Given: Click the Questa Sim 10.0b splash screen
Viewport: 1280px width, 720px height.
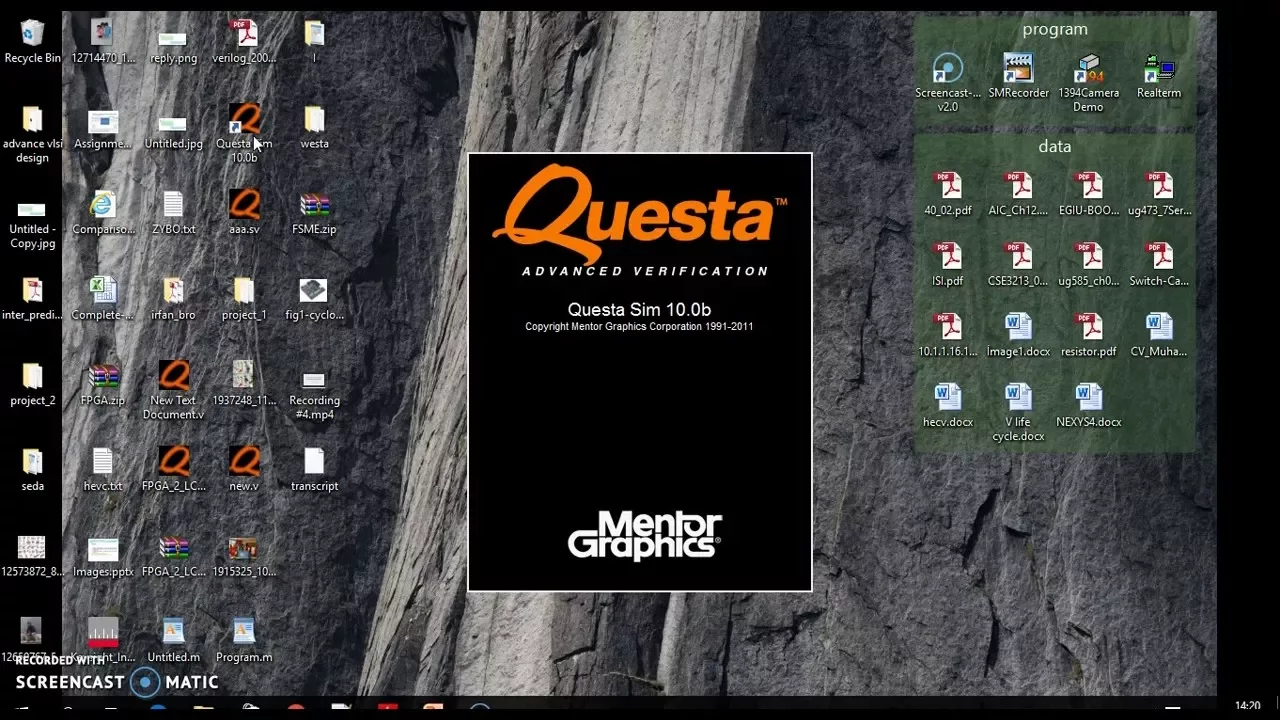Looking at the screenshot, I should 640,372.
